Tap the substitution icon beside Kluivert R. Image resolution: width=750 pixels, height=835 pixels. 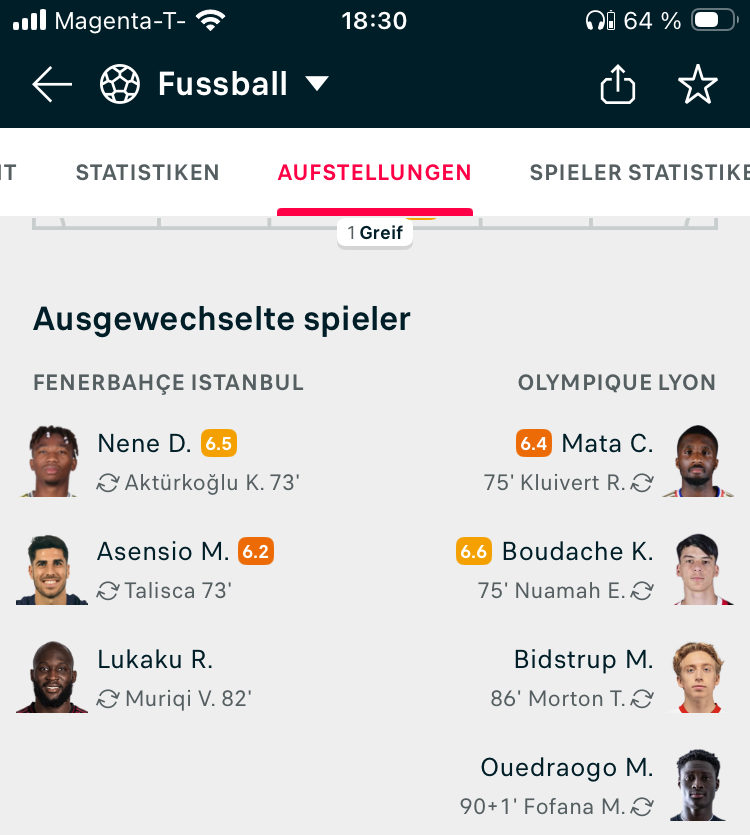642,483
